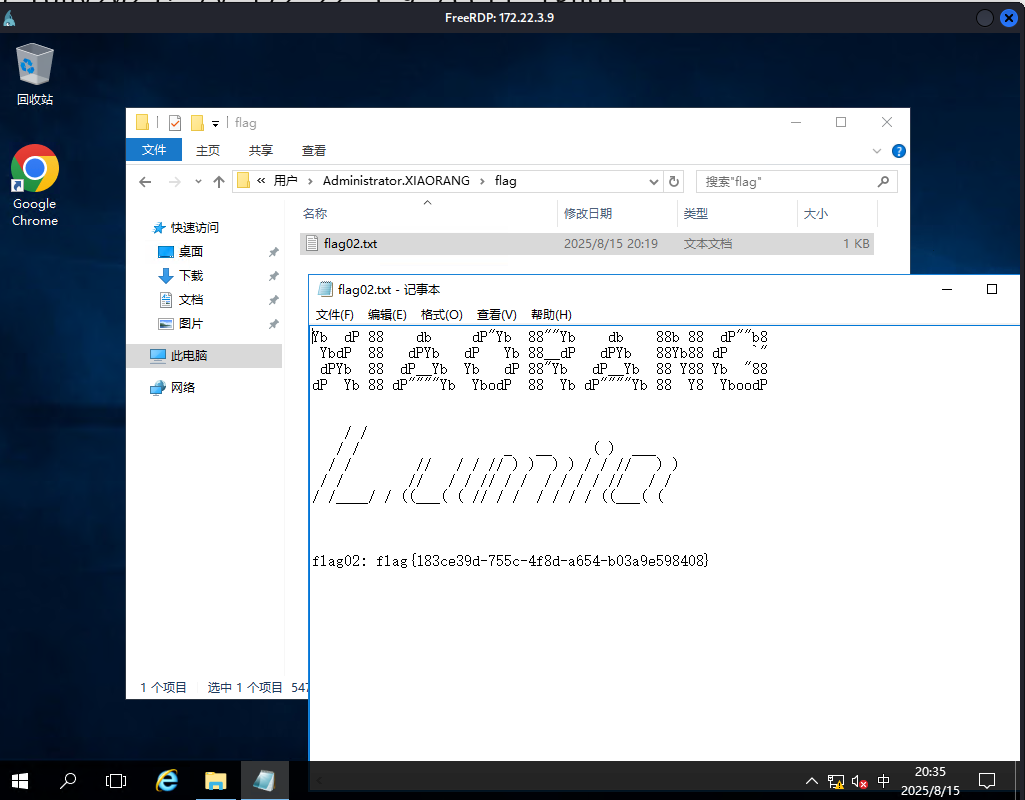Open 文档 in quick access
1025x800 pixels.
point(190,300)
